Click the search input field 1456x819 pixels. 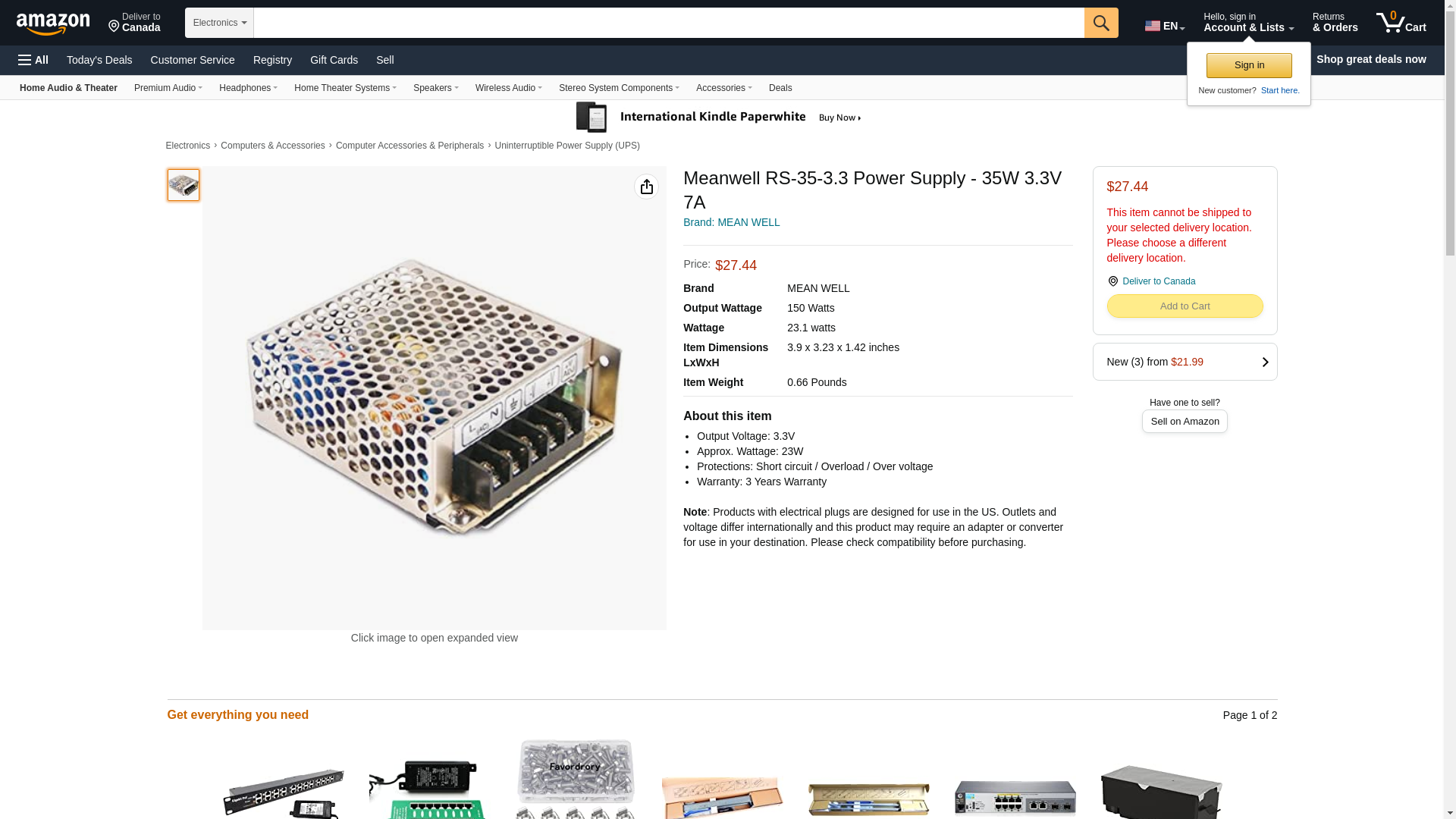(x=668, y=23)
